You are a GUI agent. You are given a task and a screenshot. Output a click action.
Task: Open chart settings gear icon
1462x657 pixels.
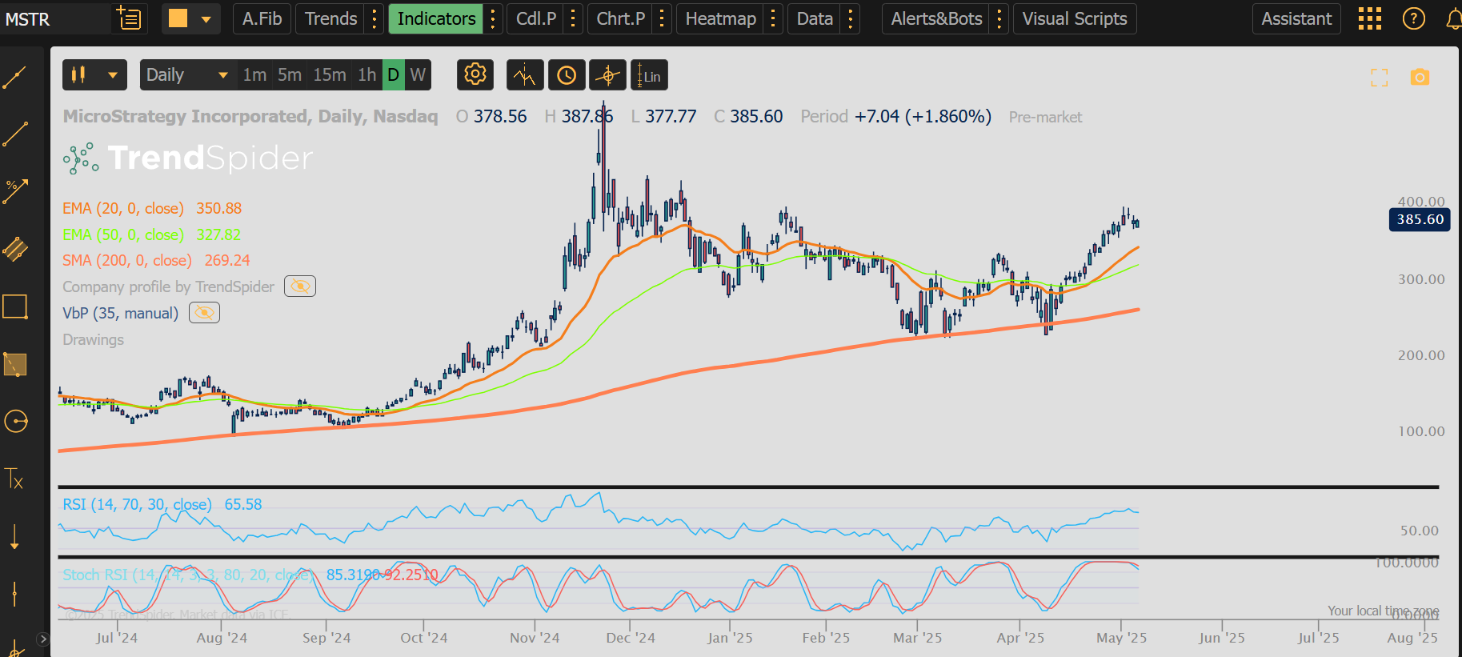tap(475, 75)
